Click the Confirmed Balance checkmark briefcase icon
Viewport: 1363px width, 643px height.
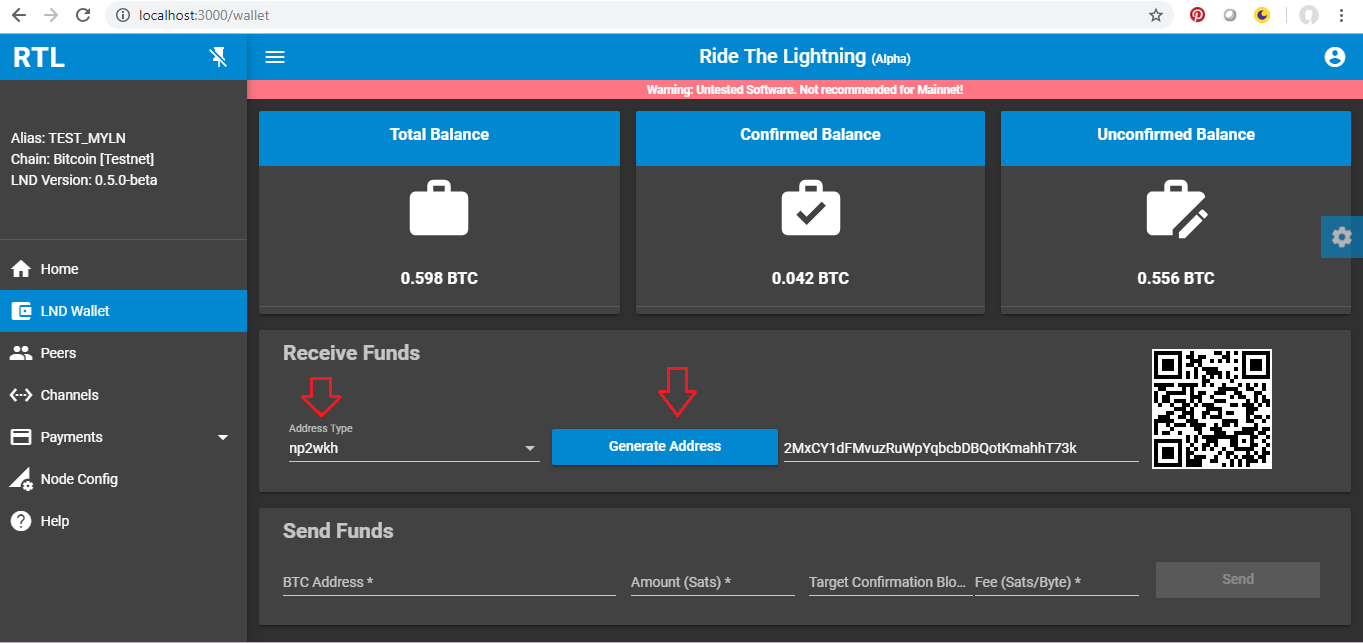[810, 209]
